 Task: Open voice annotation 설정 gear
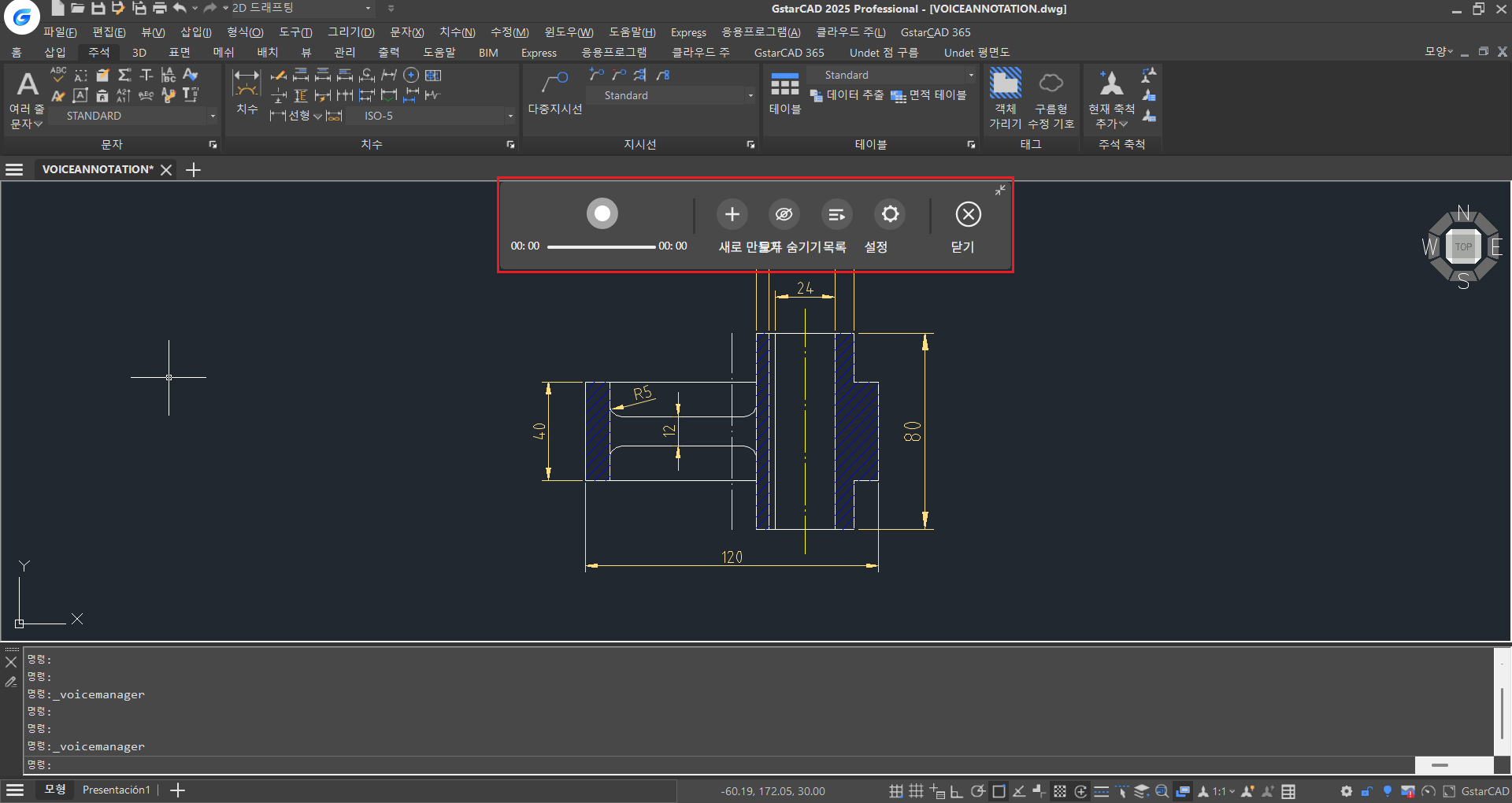tap(890, 214)
